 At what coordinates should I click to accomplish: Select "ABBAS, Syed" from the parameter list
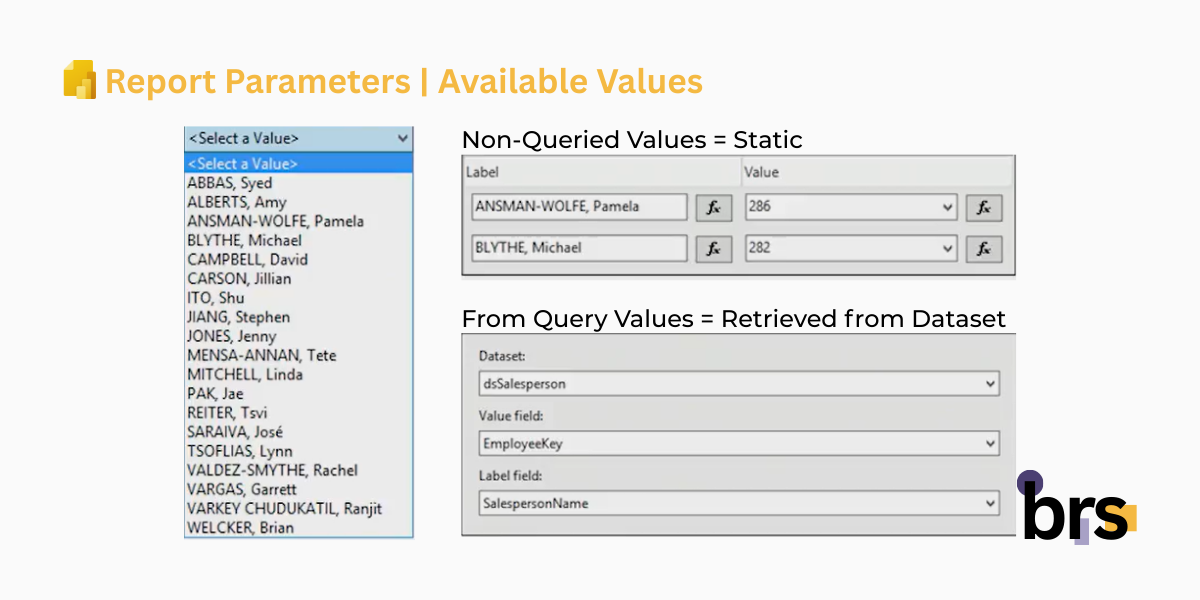pyautogui.click(x=230, y=183)
